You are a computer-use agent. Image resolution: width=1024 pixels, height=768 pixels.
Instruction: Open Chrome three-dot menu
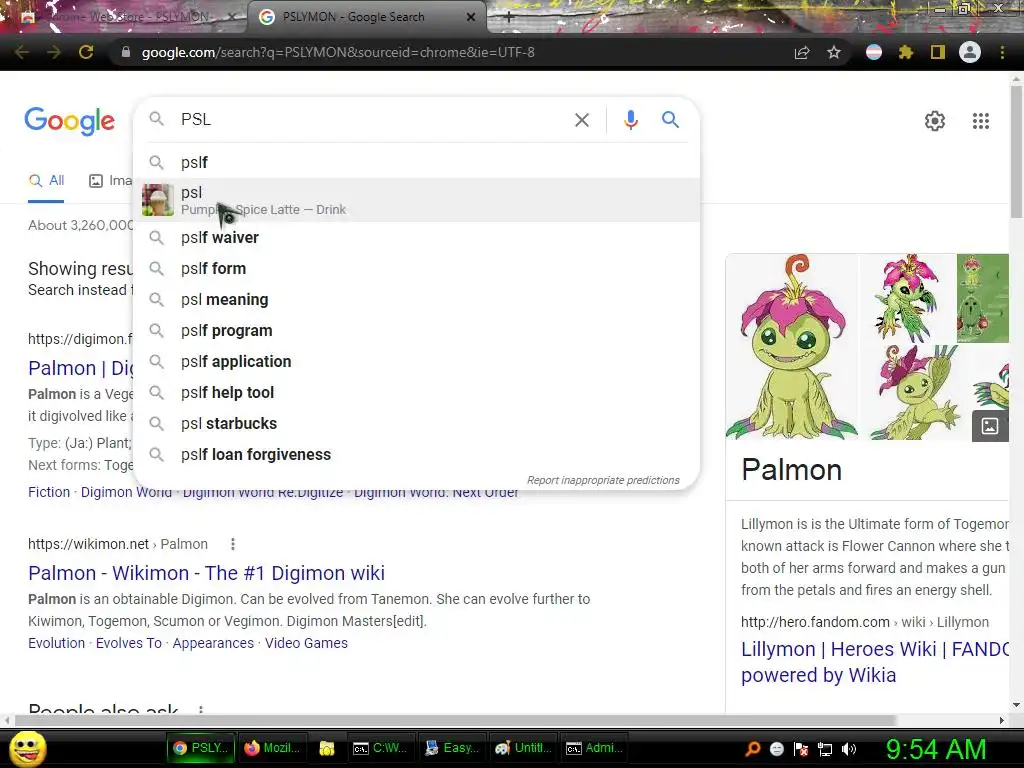pos(1002,52)
